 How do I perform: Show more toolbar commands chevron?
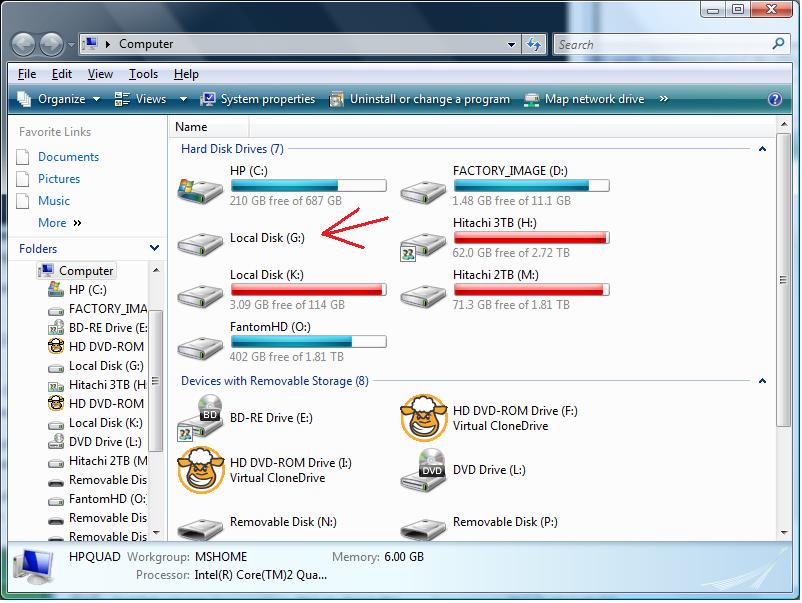click(663, 99)
